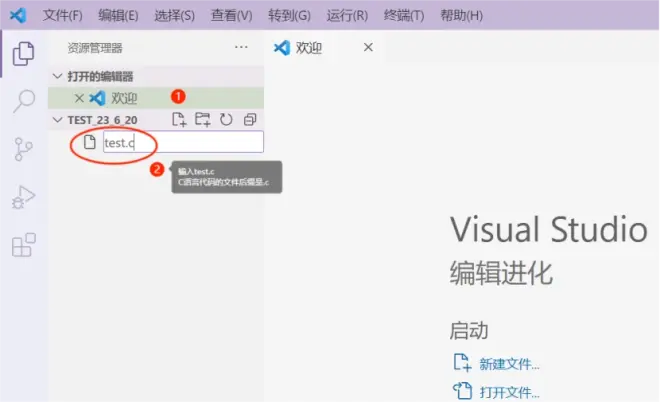
Task: Close the 欢迎 editor tab
Action: tap(368, 47)
